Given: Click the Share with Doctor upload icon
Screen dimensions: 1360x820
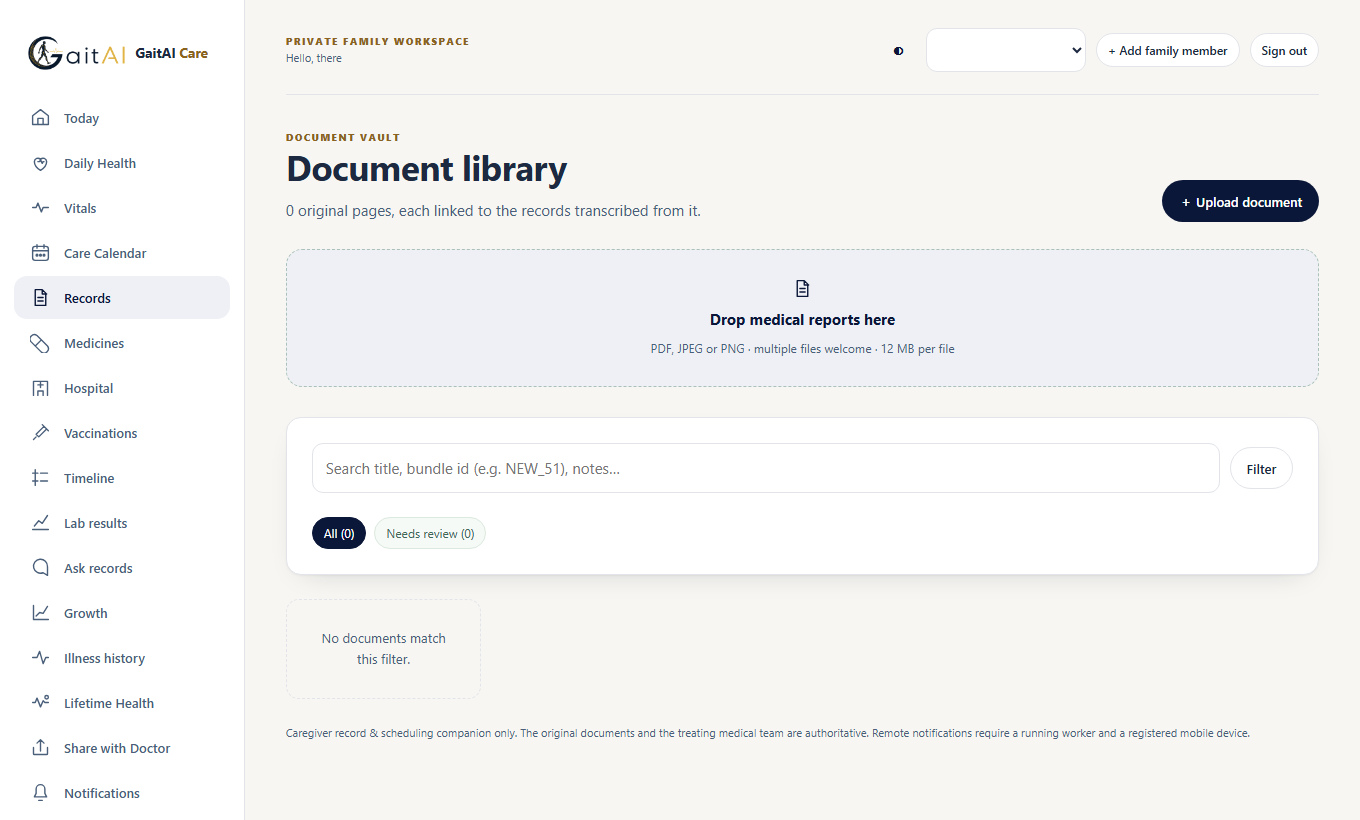Looking at the screenshot, I should point(40,748).
